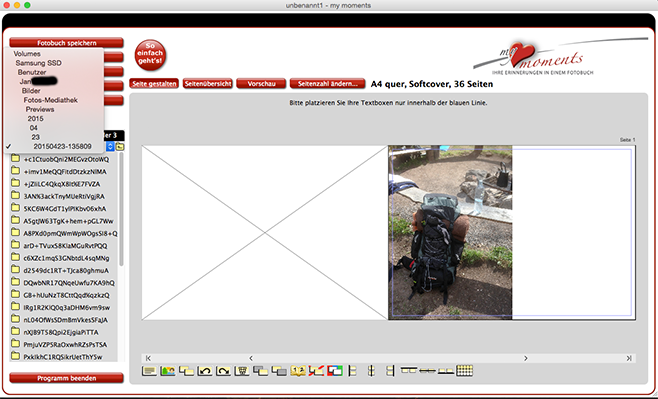Toggle the grid display icon

pyautogui.click(x=465, y=370)
